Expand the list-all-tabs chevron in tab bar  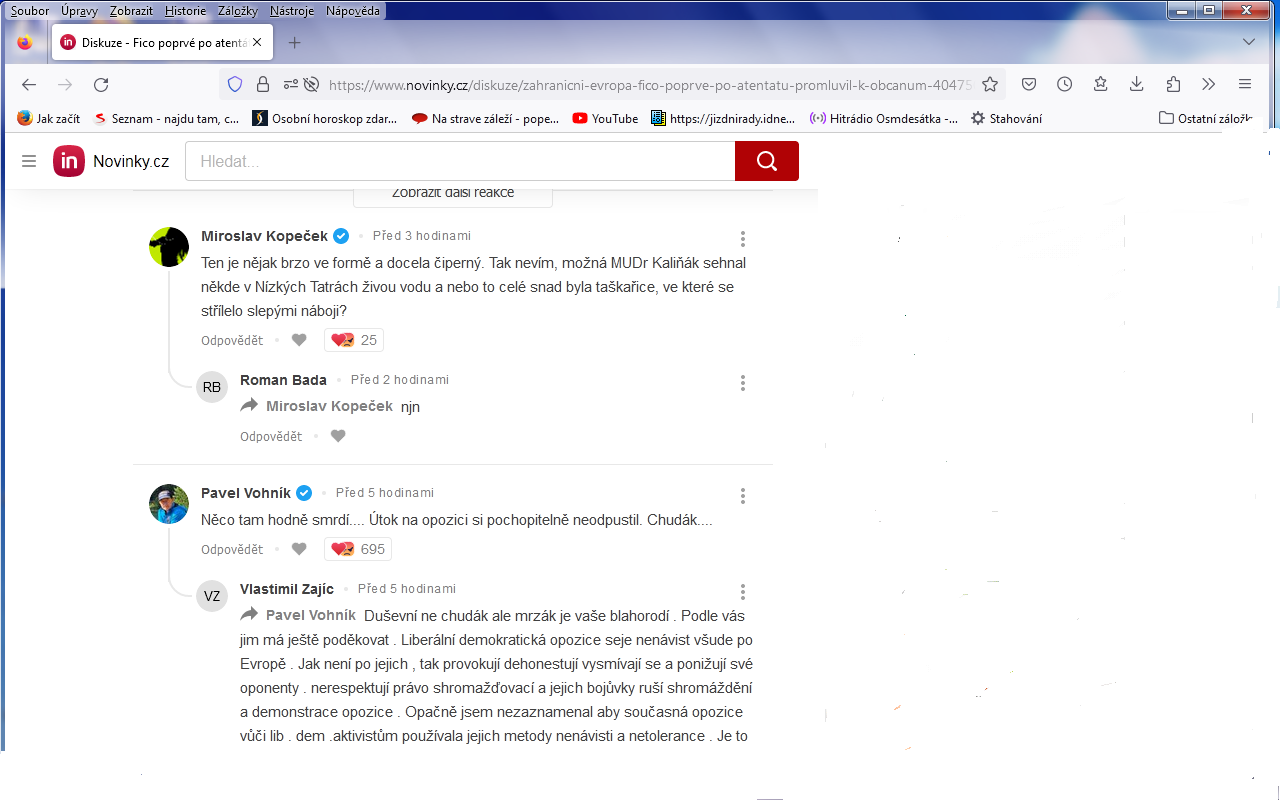pyautogui.click(x=1248, y=42)
